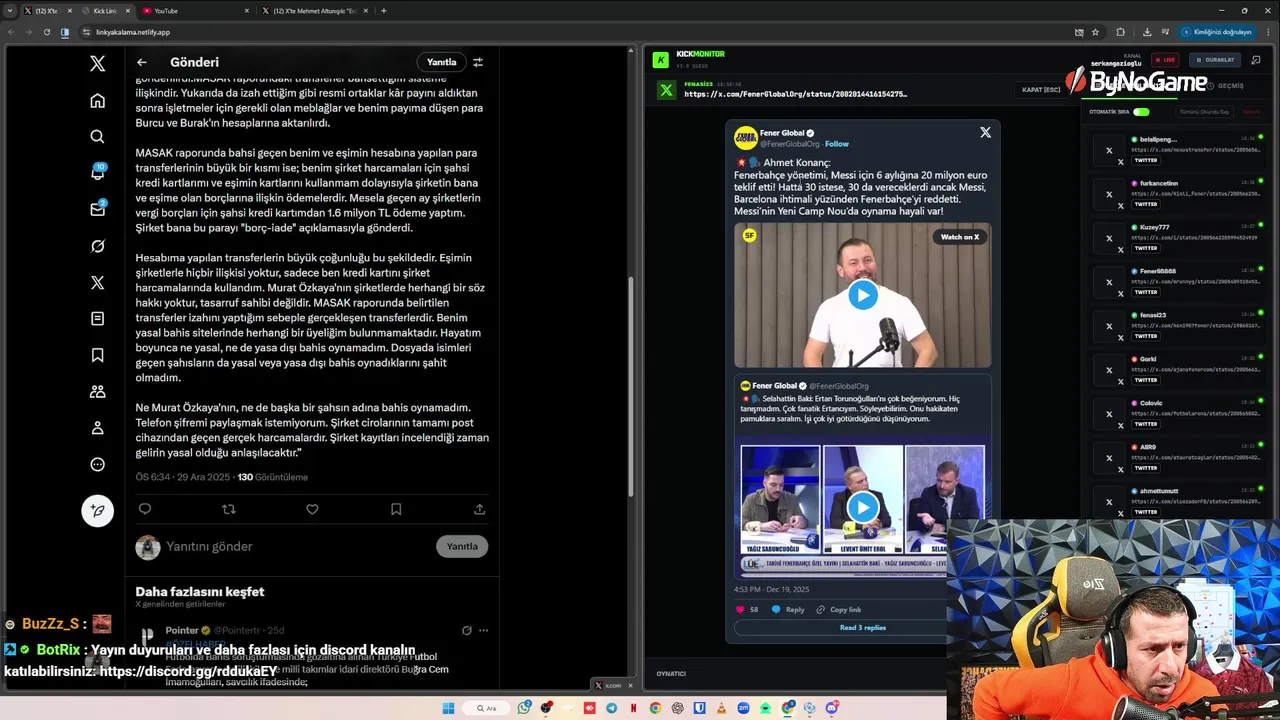1280x720 pixels.
Task: Click the top Yanıtla button
Action: pos(441,62)
